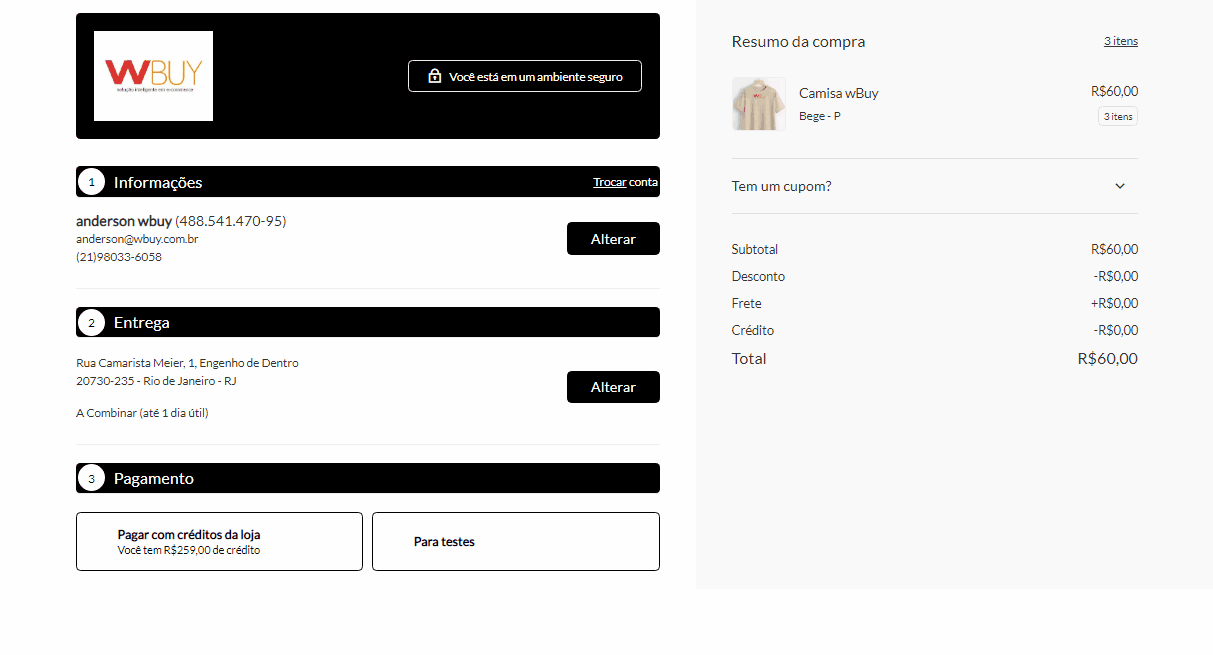Click the step 1 circle beside Informações
1213x655 pixels.
[x=91, y=182]
